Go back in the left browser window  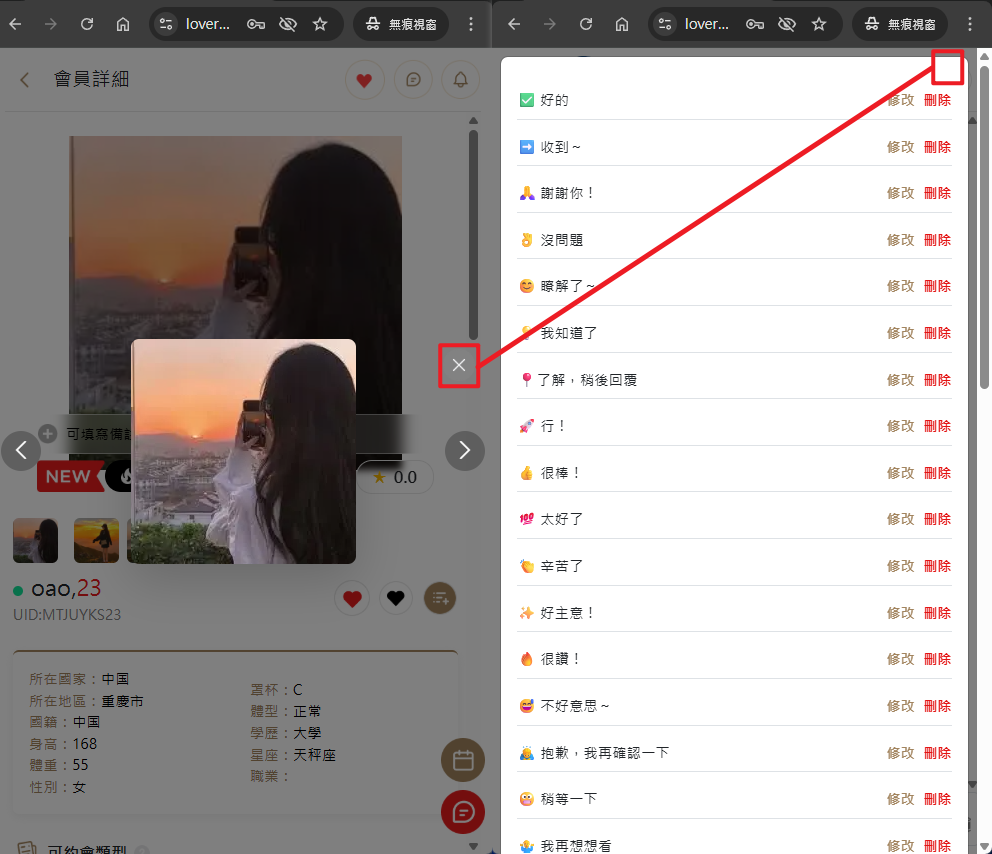click(16, 24)
